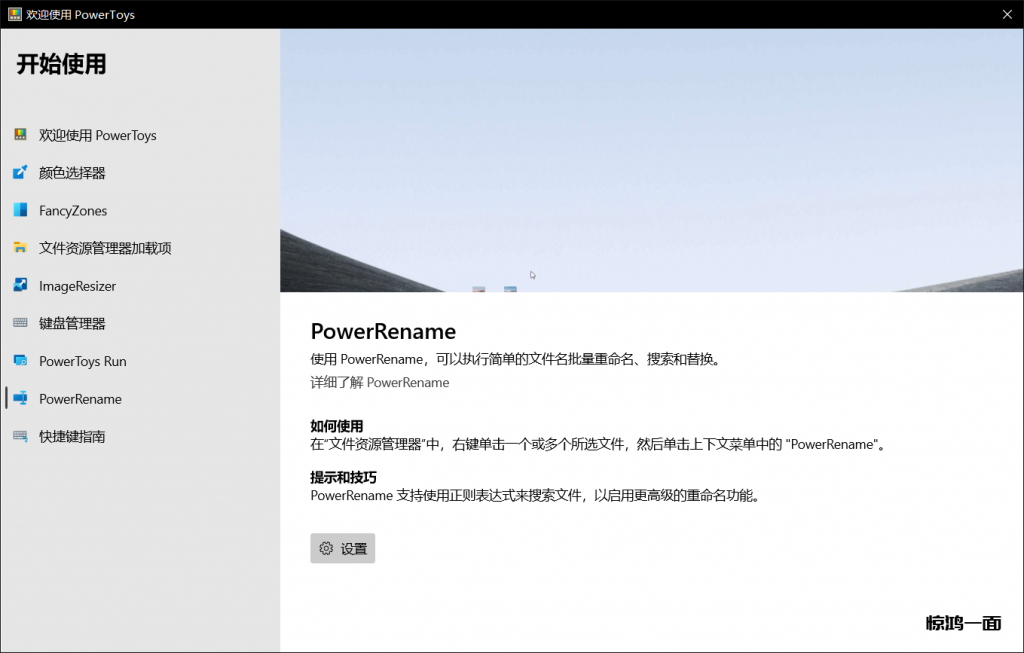Switch to the FancyZones text entry

73,211
